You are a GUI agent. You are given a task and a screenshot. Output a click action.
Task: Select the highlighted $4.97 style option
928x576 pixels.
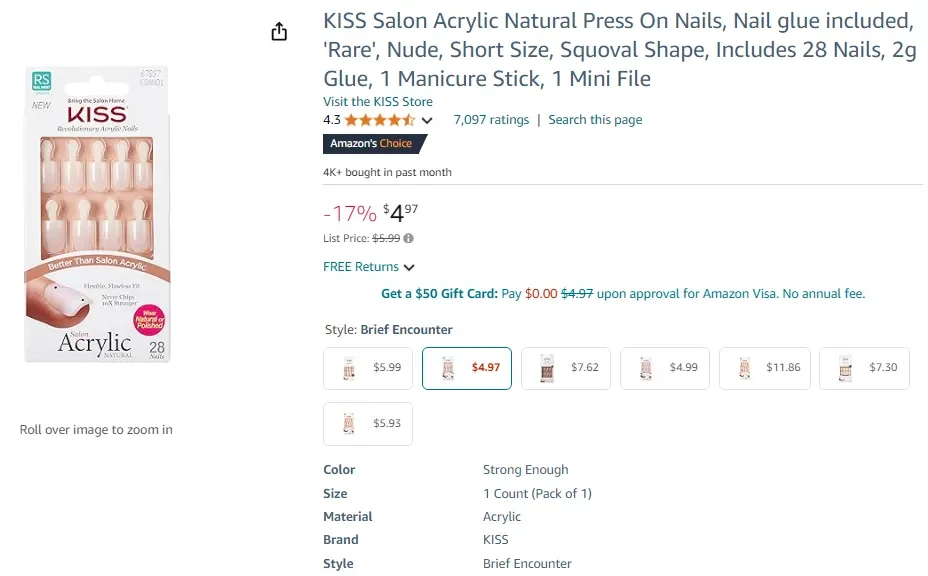467,368
